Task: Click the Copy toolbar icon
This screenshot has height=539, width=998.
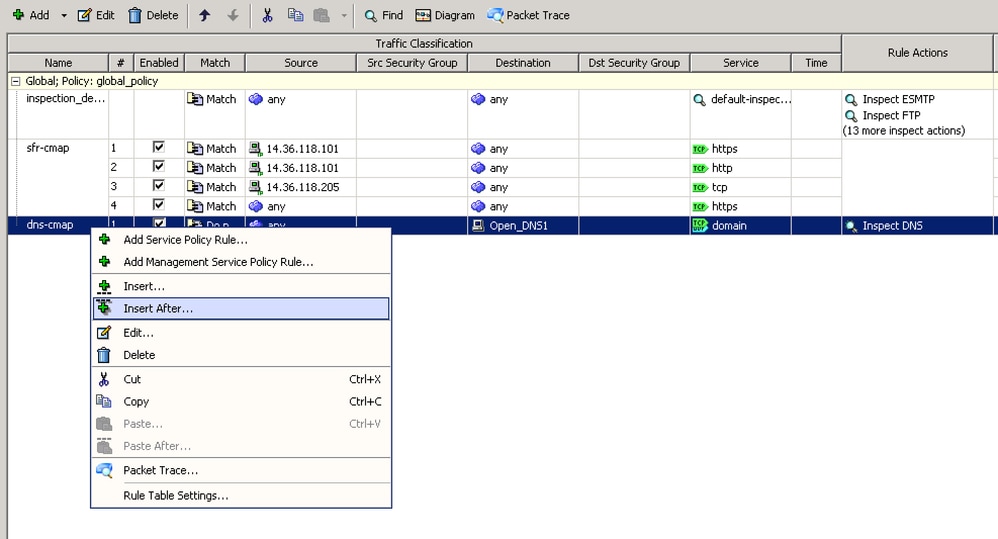Action: point(295,15)
